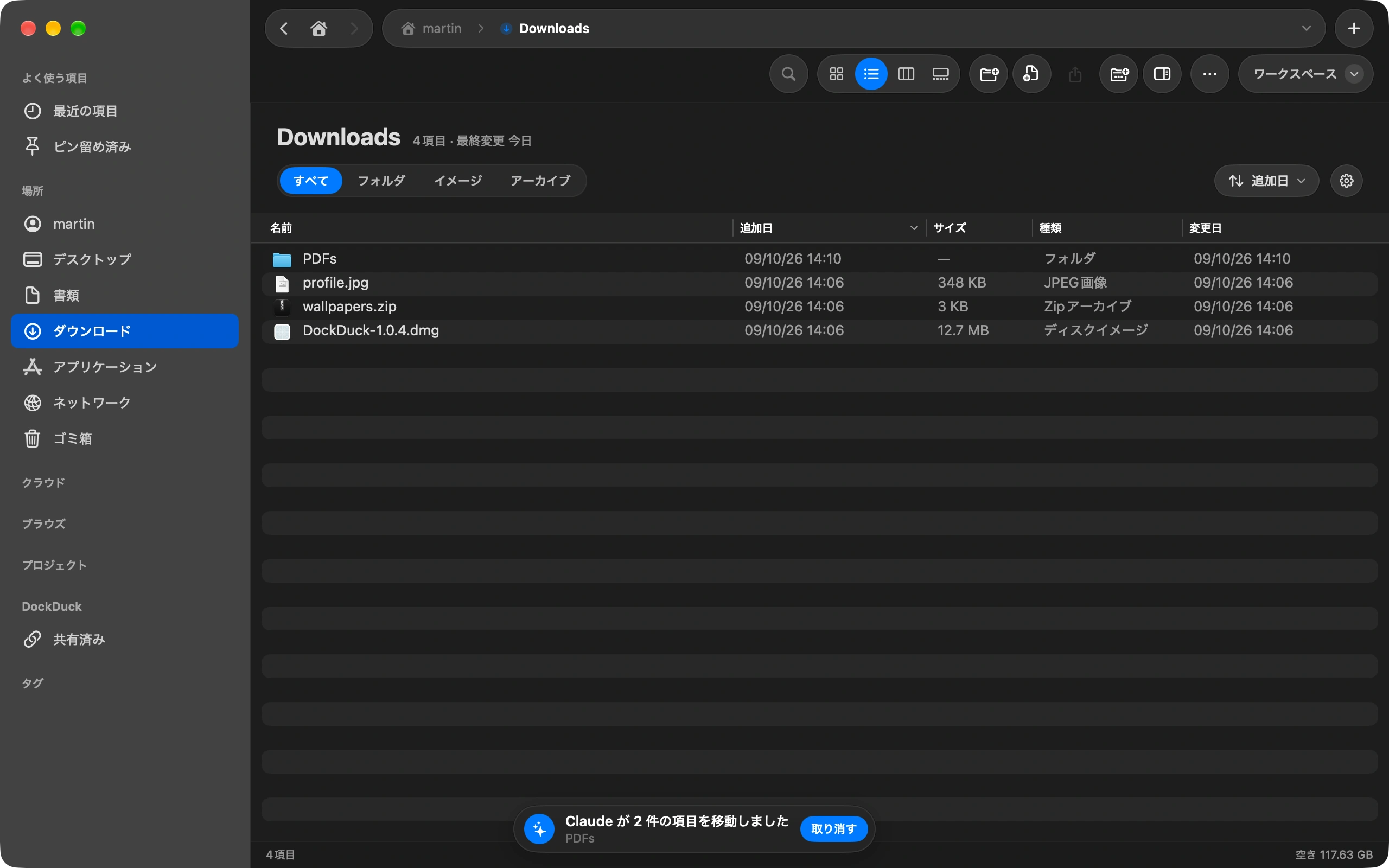Viewport: 1389px width, 868px height.
Task: Create a new folder with toolbar icon
Action: click(989, 74)
